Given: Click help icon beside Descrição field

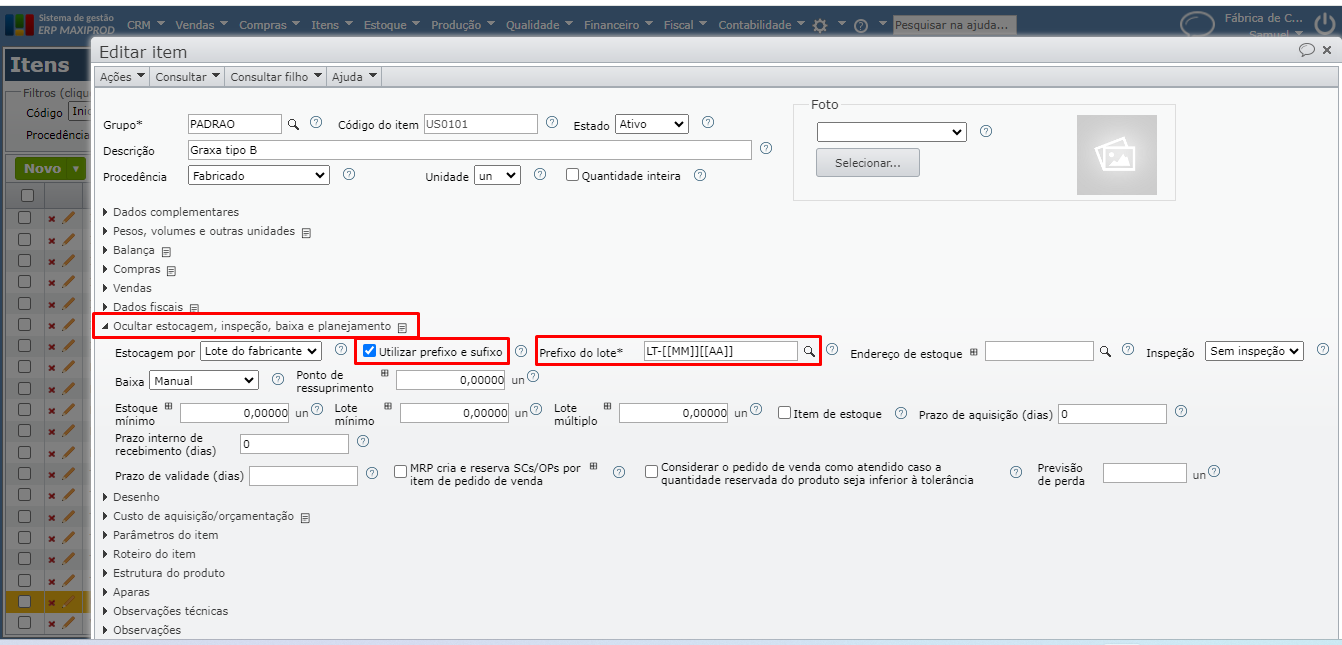Looking at the screenshot, I should click(x=766, y=148).
